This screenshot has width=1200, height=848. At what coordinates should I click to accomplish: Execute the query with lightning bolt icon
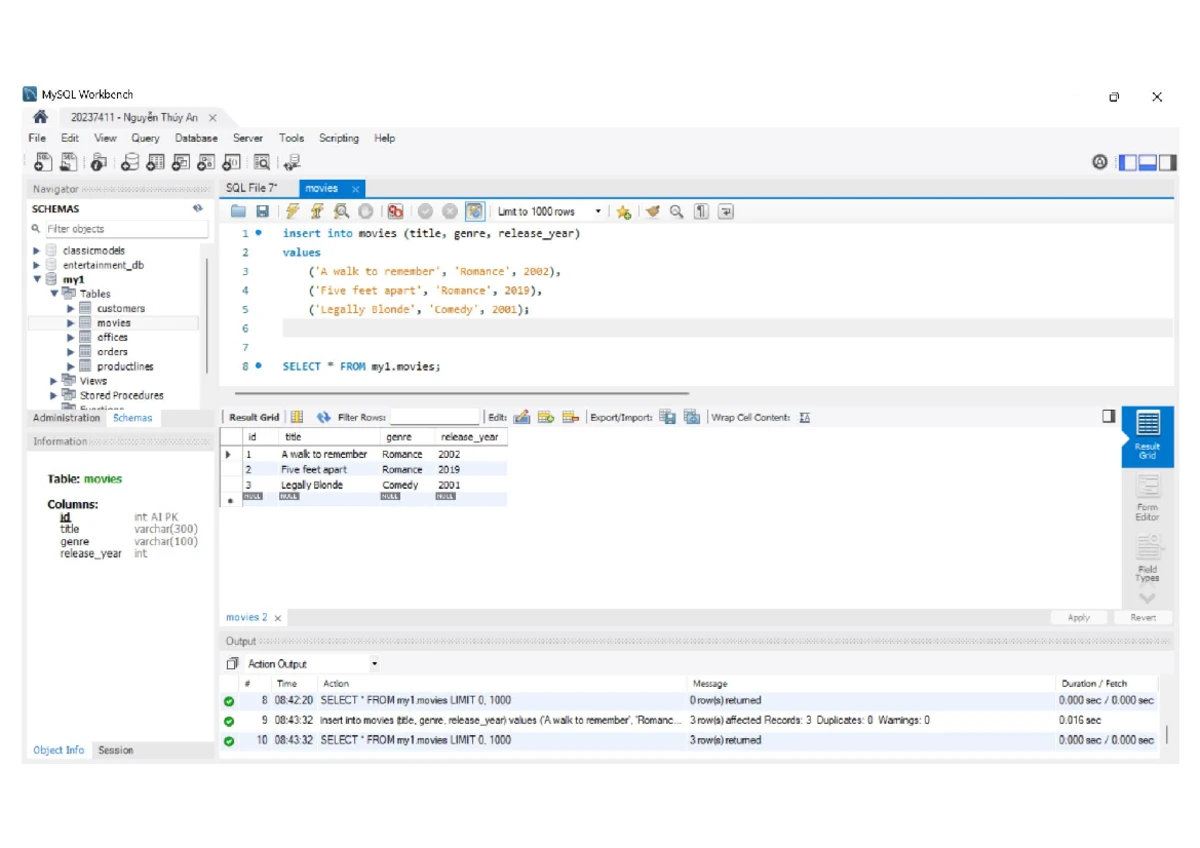coord(292,211)
